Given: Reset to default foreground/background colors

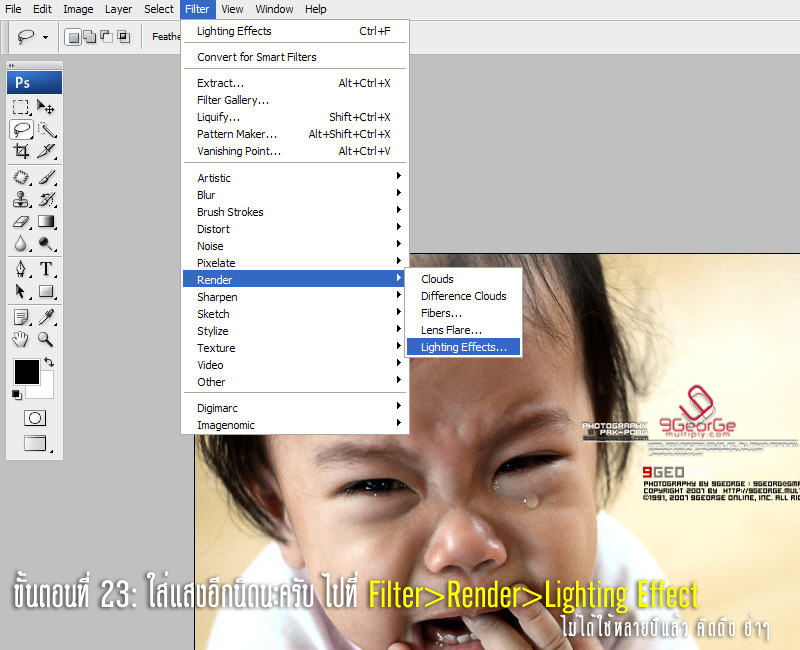Looking at the screenshot, I should (x=17, y=394).
